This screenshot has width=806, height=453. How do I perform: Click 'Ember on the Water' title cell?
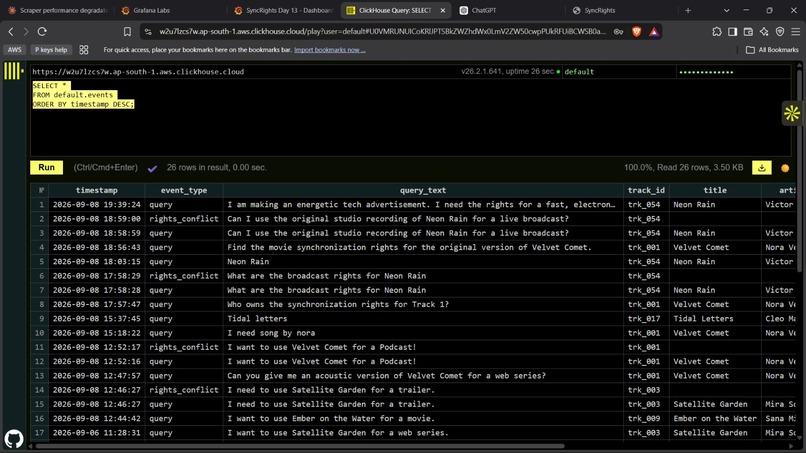[715, 419]
